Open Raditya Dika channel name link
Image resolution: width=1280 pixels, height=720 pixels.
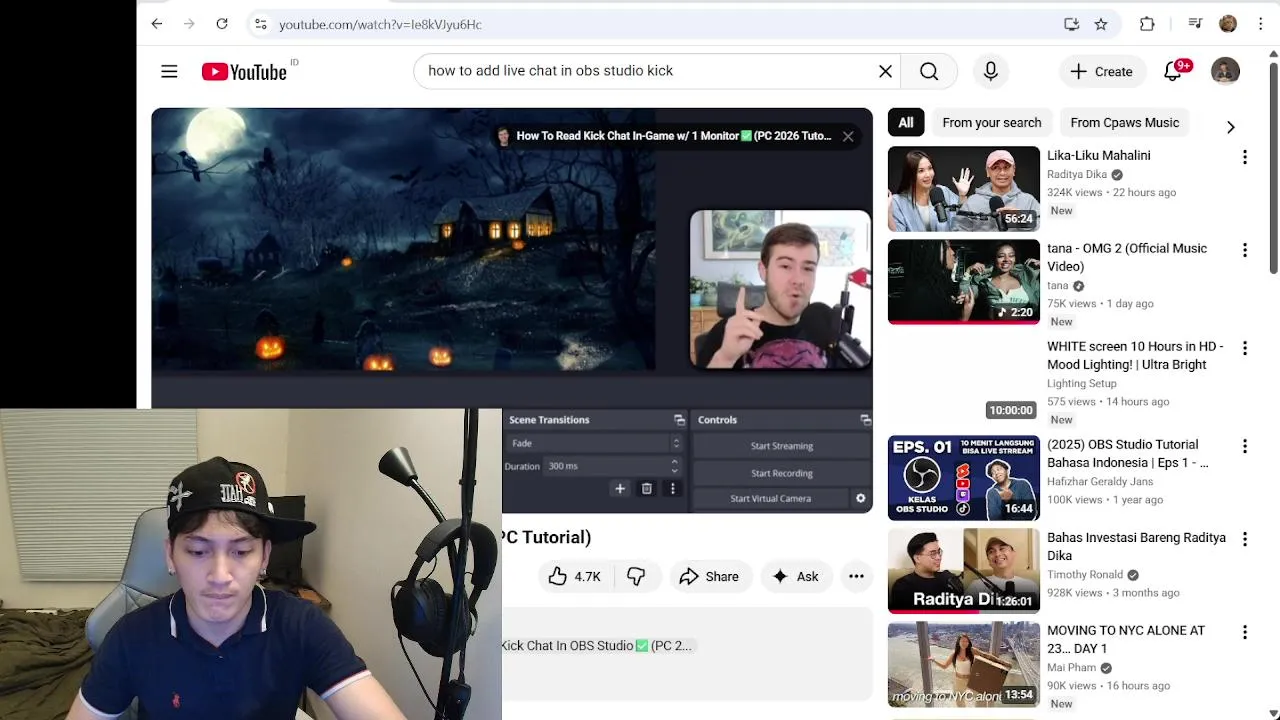[1077, 174]
